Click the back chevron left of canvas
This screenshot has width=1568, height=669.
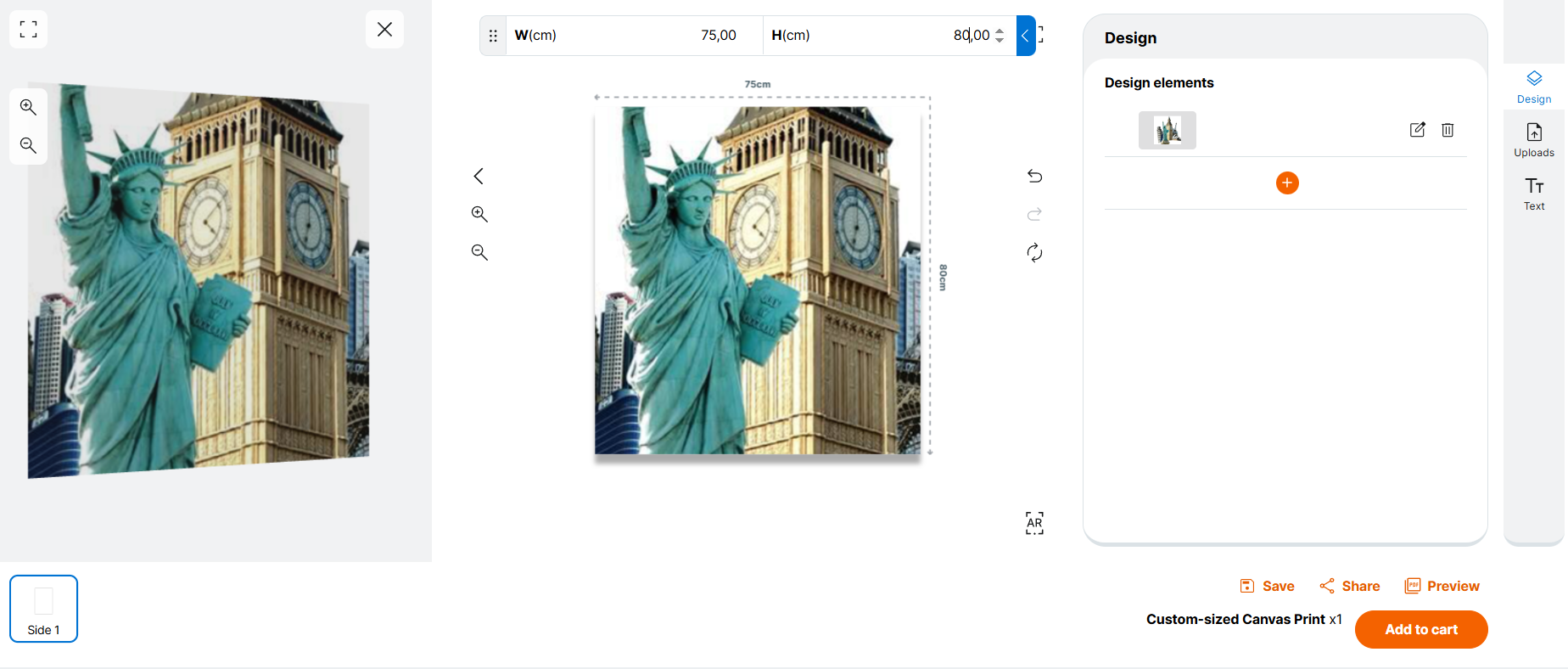click(479, 176)
